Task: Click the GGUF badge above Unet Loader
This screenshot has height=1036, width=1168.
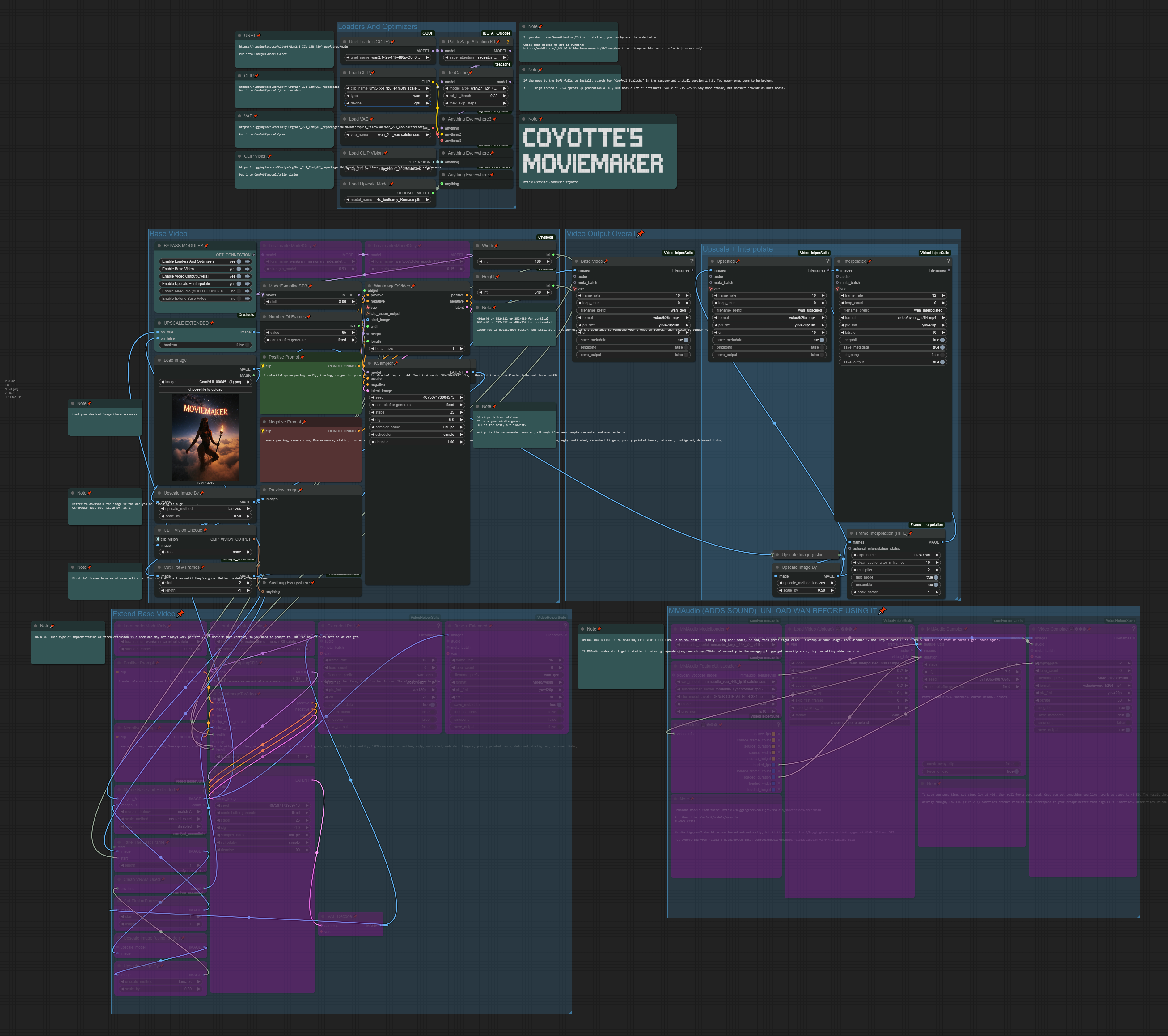Action: 427,33
